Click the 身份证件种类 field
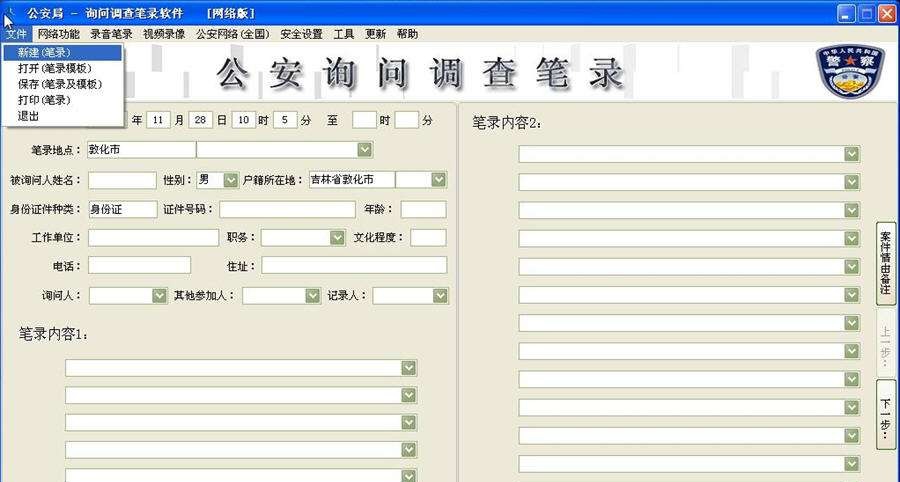The width and height of the screenshot is (900, 482). click(123, 209)
